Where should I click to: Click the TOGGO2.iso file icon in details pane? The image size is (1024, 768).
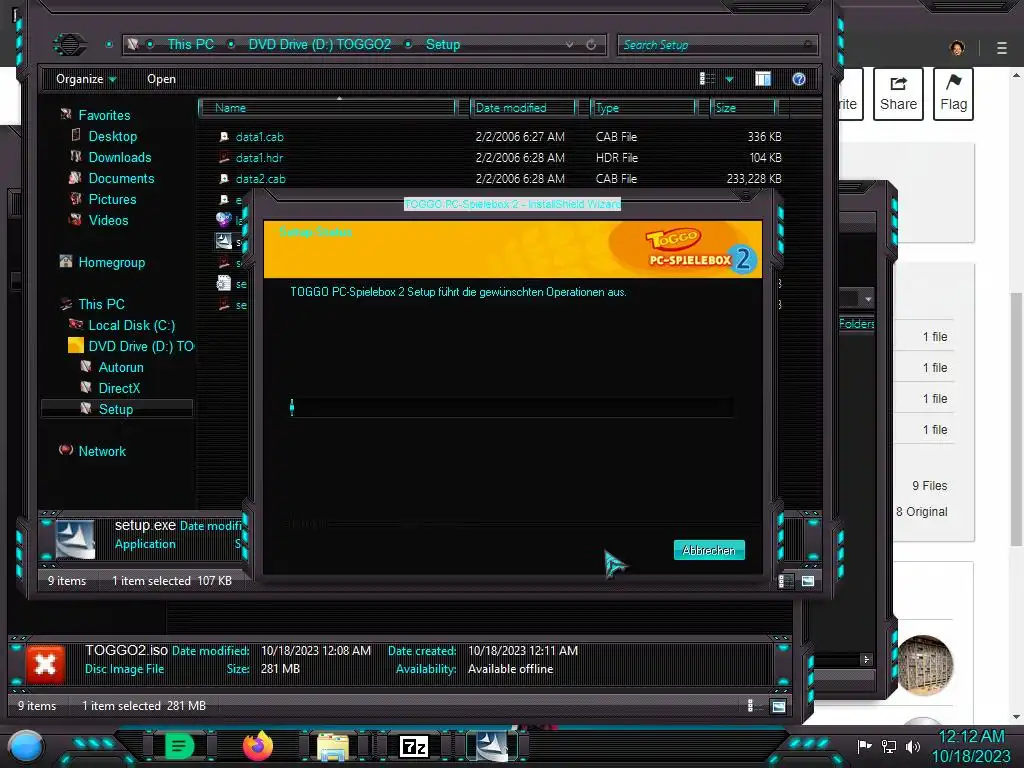[x=45, y=664]
